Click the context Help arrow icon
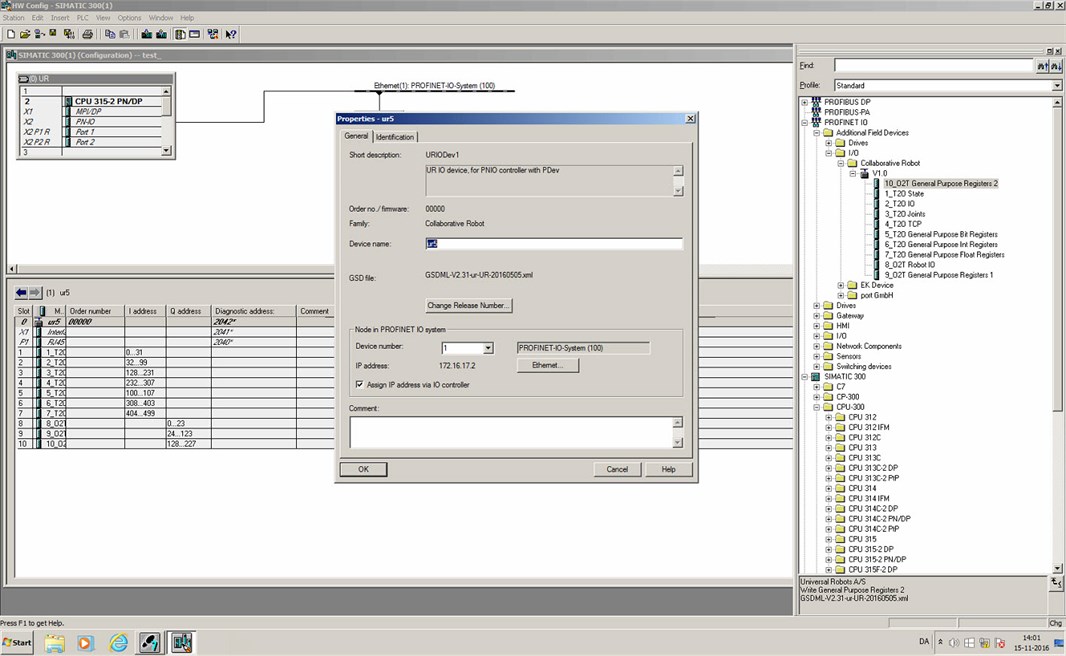This screenshot has height=656, width=1066. click(231, 34)
